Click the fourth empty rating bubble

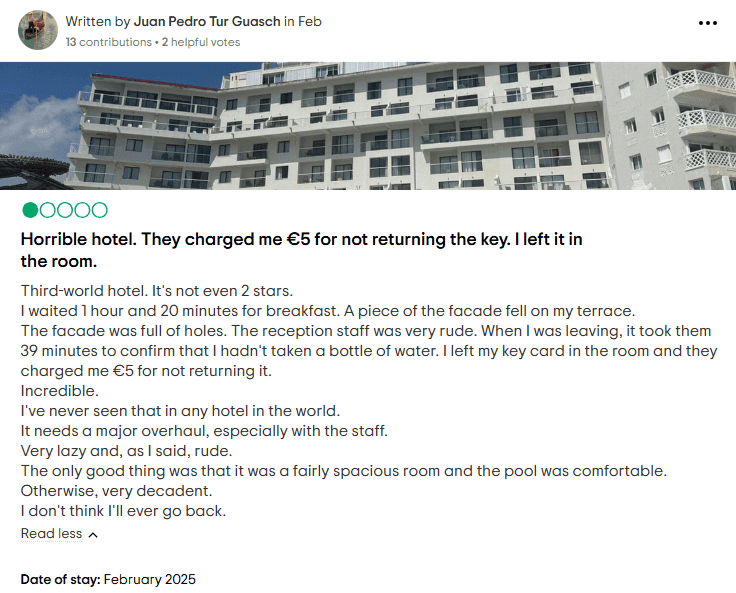(x=81, y=210)
